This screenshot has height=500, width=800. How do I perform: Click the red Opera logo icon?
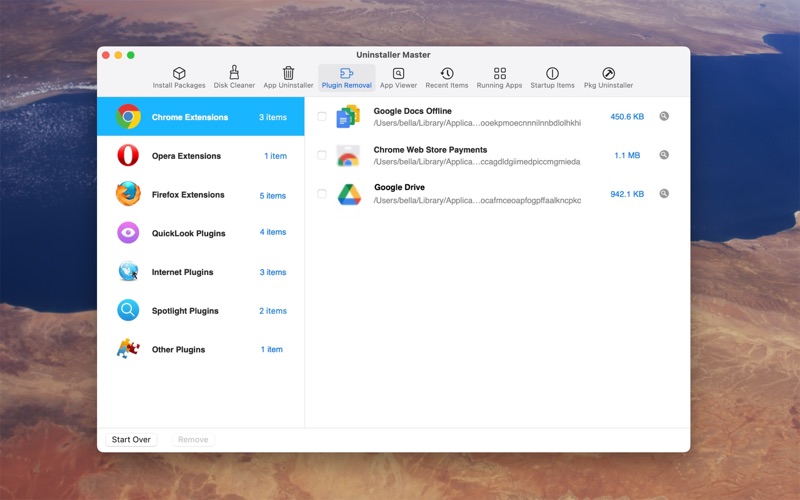128,156
